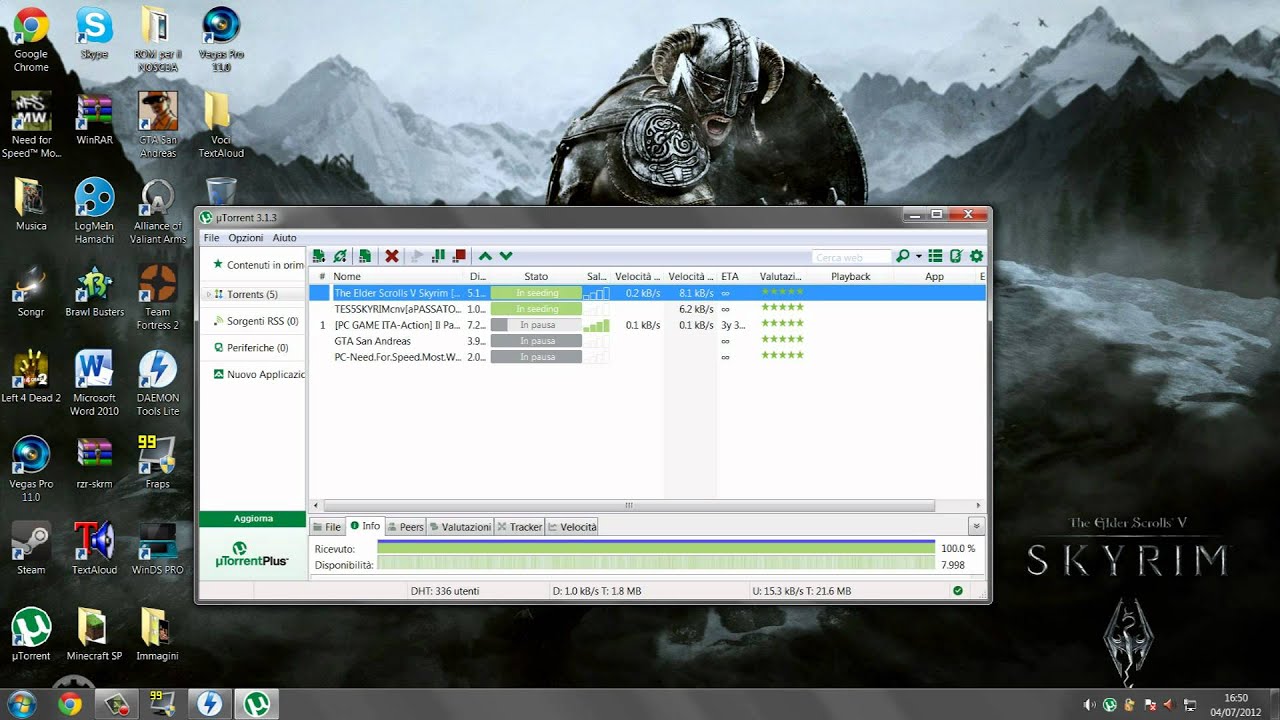Switch to the Valutazioni tab
This screenshot has width=1280, height=720.
[x=461, y=526]
